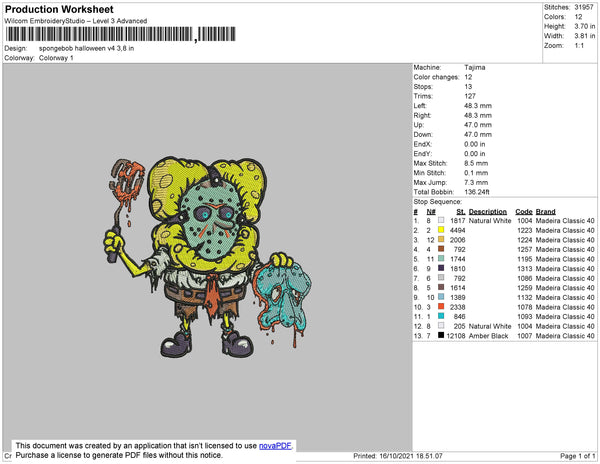Click stitch count '4494' in stop 2

pyautogui.click(x=458, y=230)
